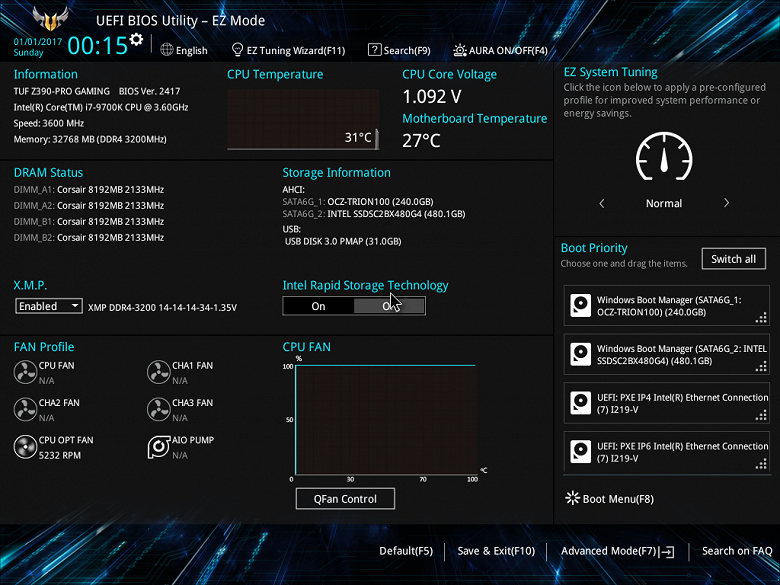Click DIMM_A2 Corsair 8192MB row
Viewport: 780px width, 585px height.
(x=89, y=205)
